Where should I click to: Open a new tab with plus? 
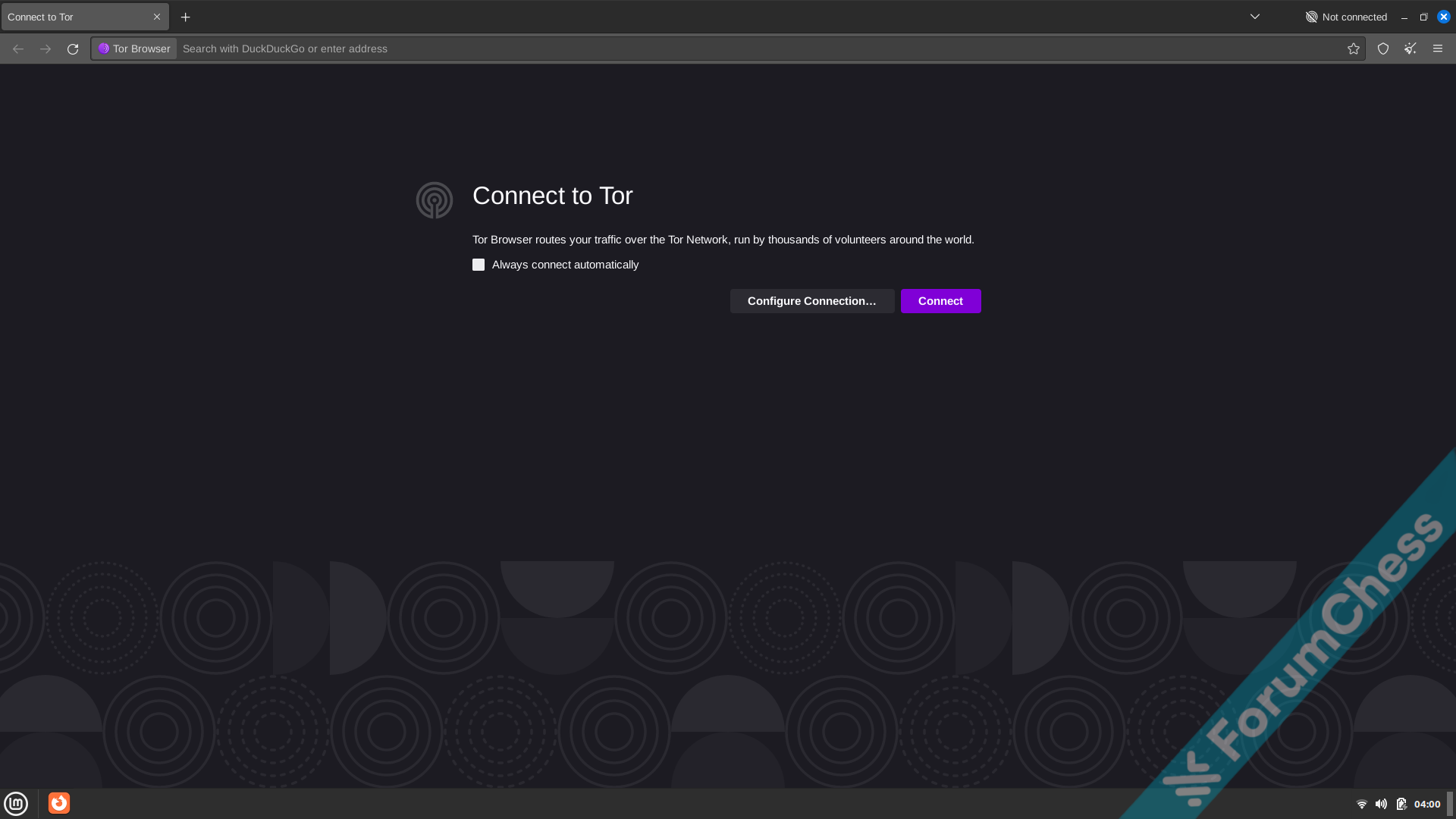click(x=185, y=17)
